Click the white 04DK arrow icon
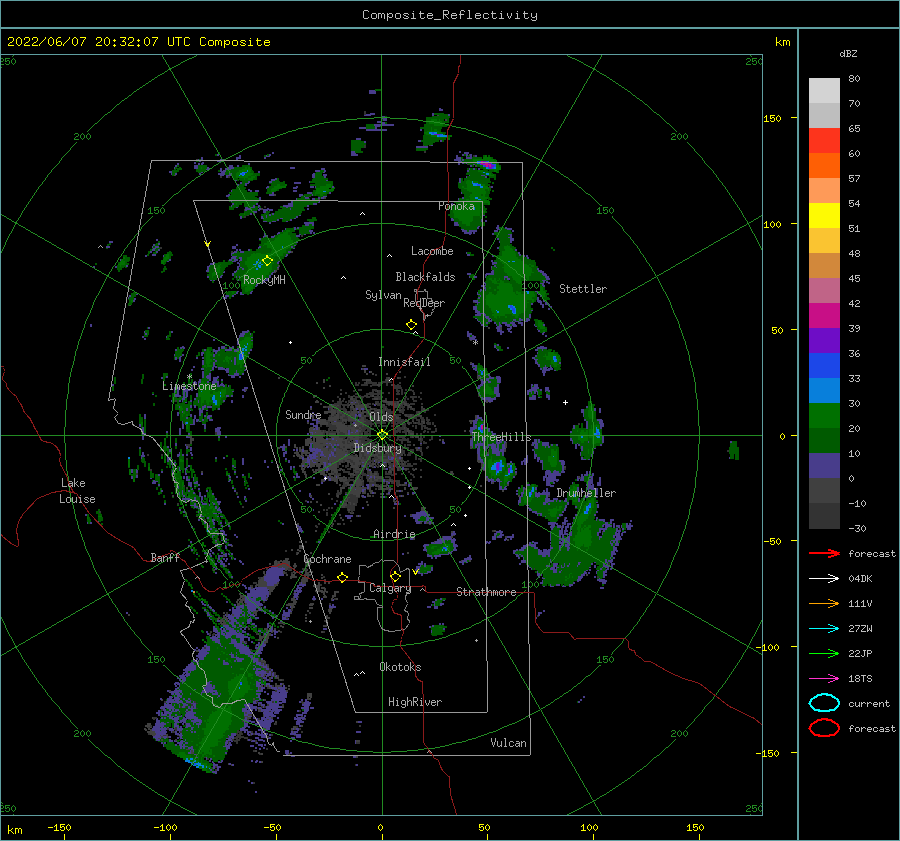This screenshot has height=841, width=900. pos(824,578)
